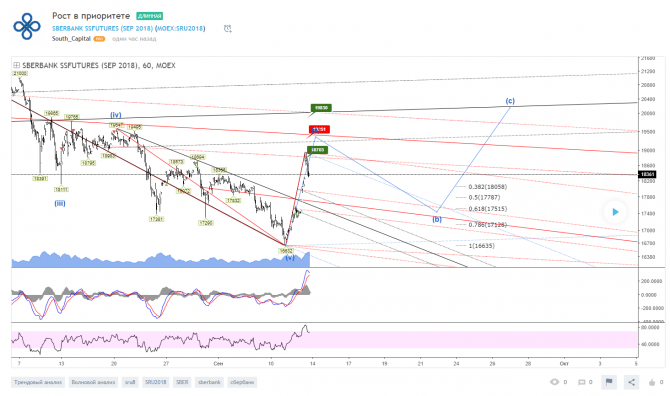The height and width of the screenshot is (396, 670).
Task: Click the South_Capital author avatar logo
Action: [x=27, y=26]
